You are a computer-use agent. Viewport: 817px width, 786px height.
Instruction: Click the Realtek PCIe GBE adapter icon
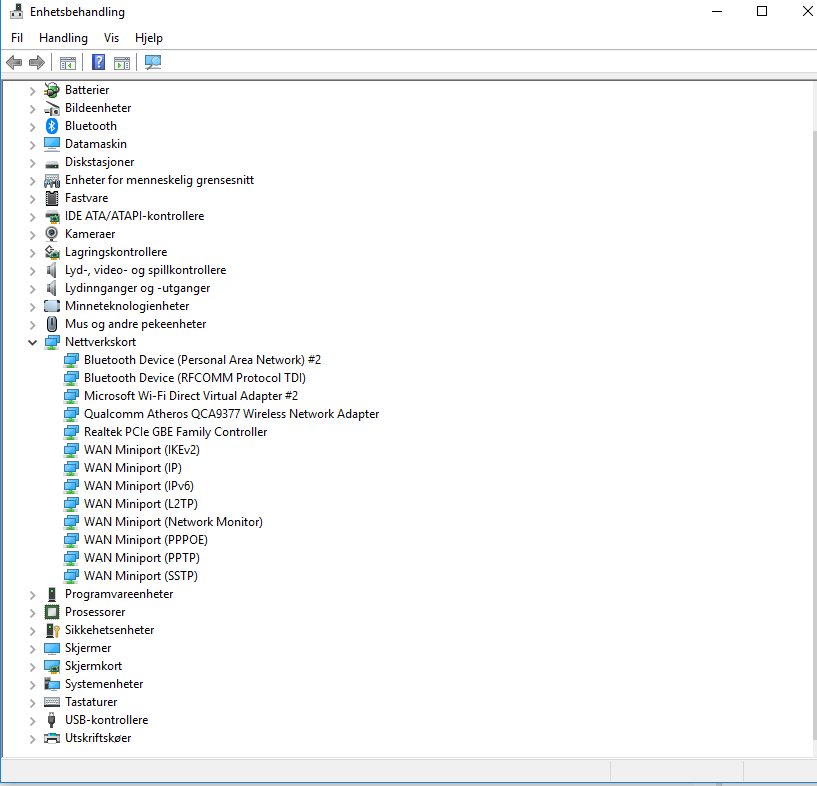(71, 432)
